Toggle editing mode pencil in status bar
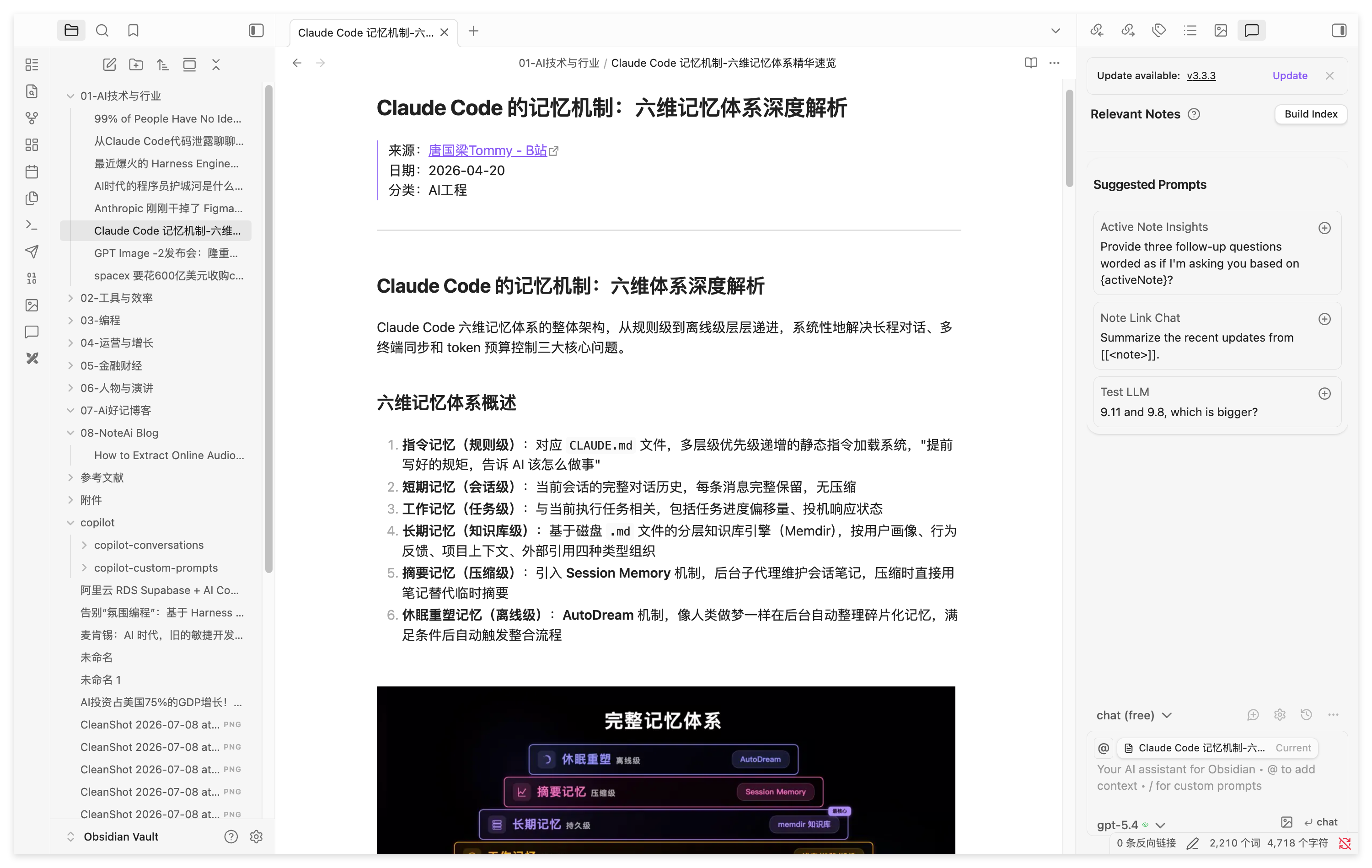Image resolution: width=1372 pixels, height=868 pixels. click(1193, 843)
